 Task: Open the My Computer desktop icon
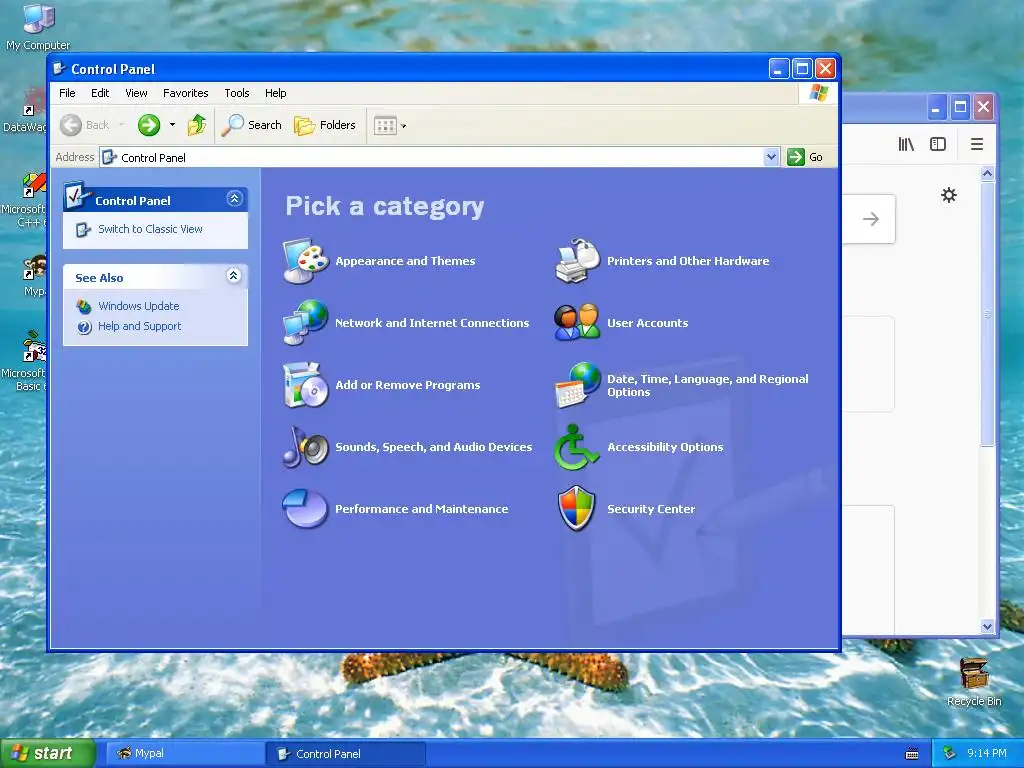[x=38, y=27]
